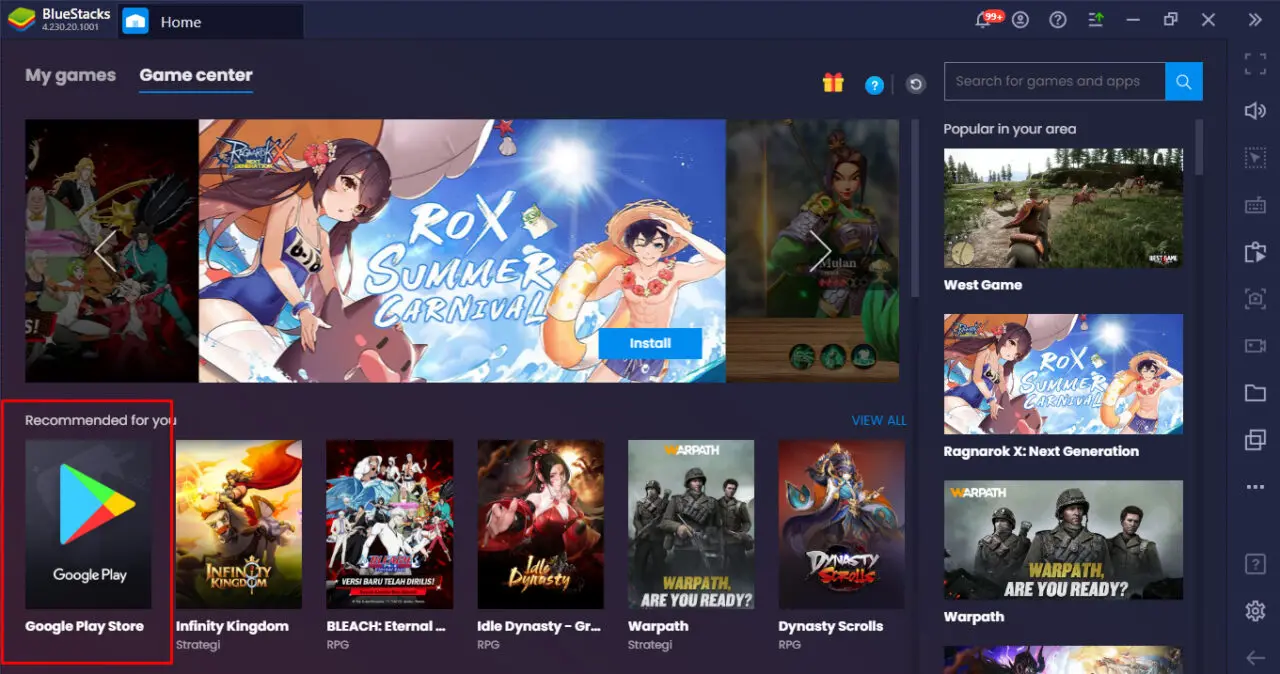This screenshot has width=1280, height=674.
Task: Click the Home tab icon in title bar
Action: point(135,21)
